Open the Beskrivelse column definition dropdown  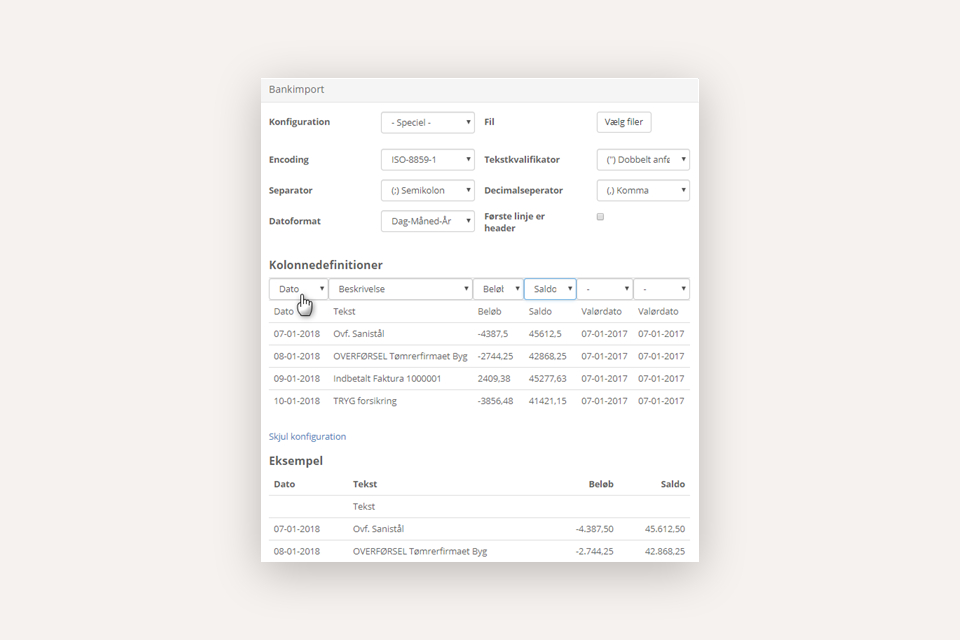400,289
